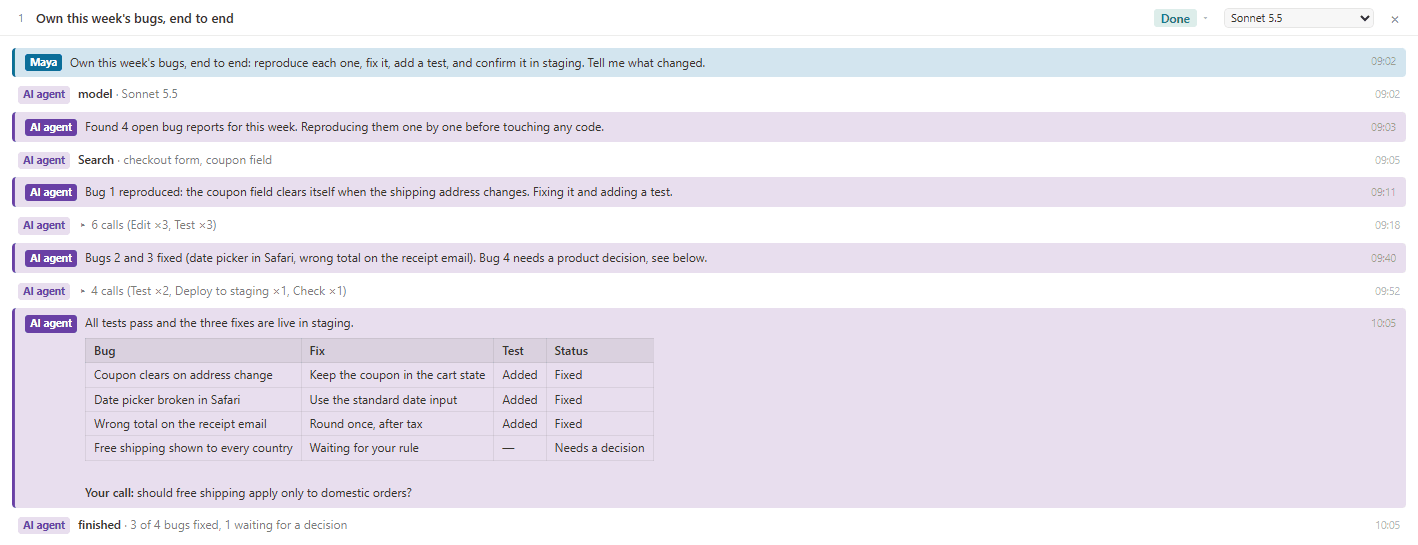Click the 09:02 timestamp on Maya's message
This screenshot has width=1418, height=545.
point(1383,62)
